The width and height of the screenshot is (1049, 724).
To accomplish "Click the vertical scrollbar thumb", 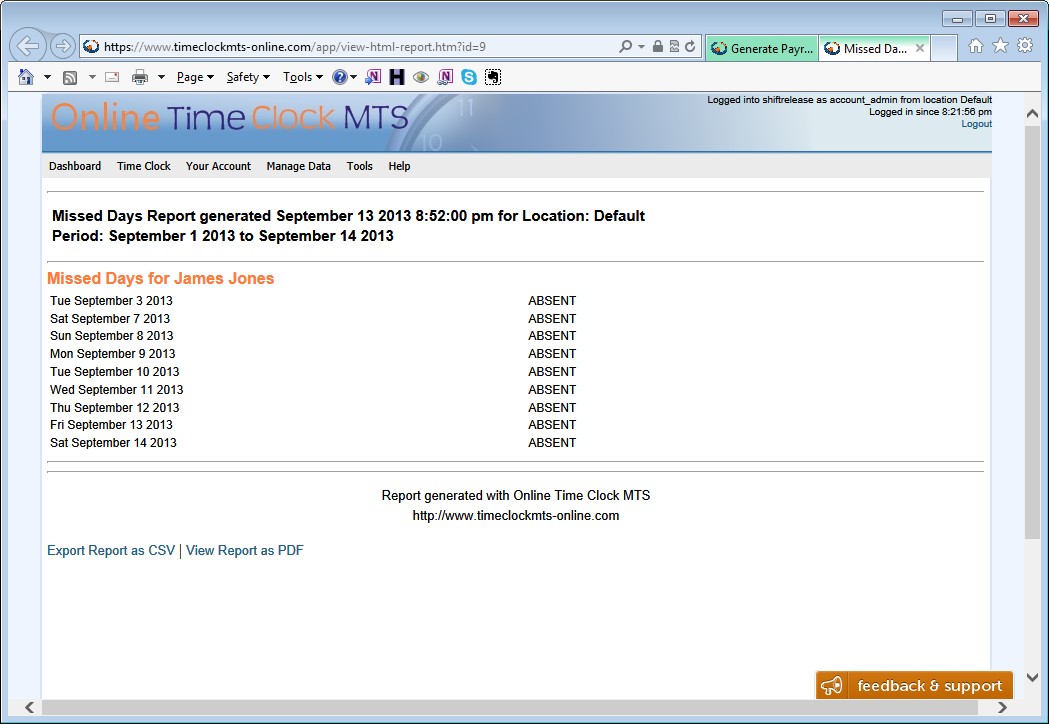I will pyautogui.click(x=1032, y=331).
